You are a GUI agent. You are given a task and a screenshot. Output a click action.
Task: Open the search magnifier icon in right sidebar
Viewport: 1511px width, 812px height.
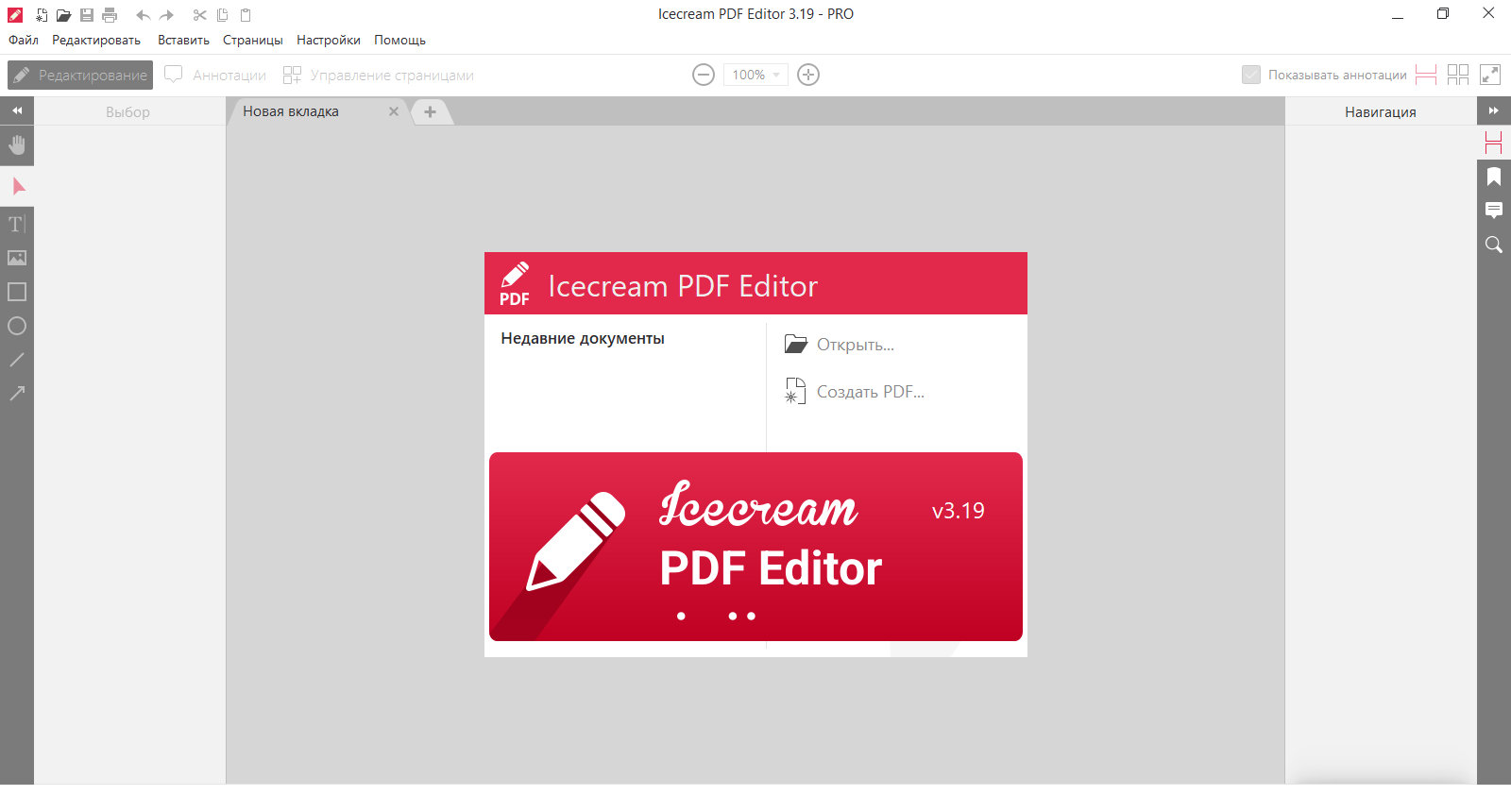[x=1494, y=245]
